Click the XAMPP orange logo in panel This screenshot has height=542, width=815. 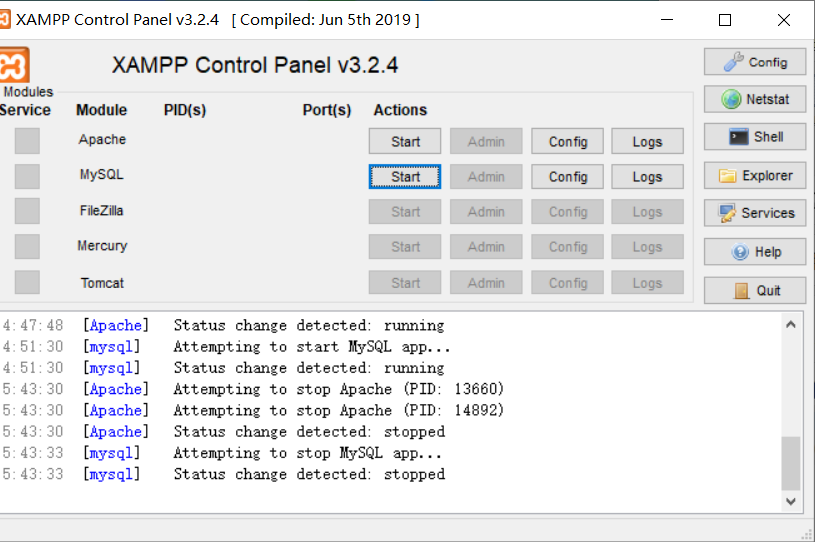coord(14,65)
